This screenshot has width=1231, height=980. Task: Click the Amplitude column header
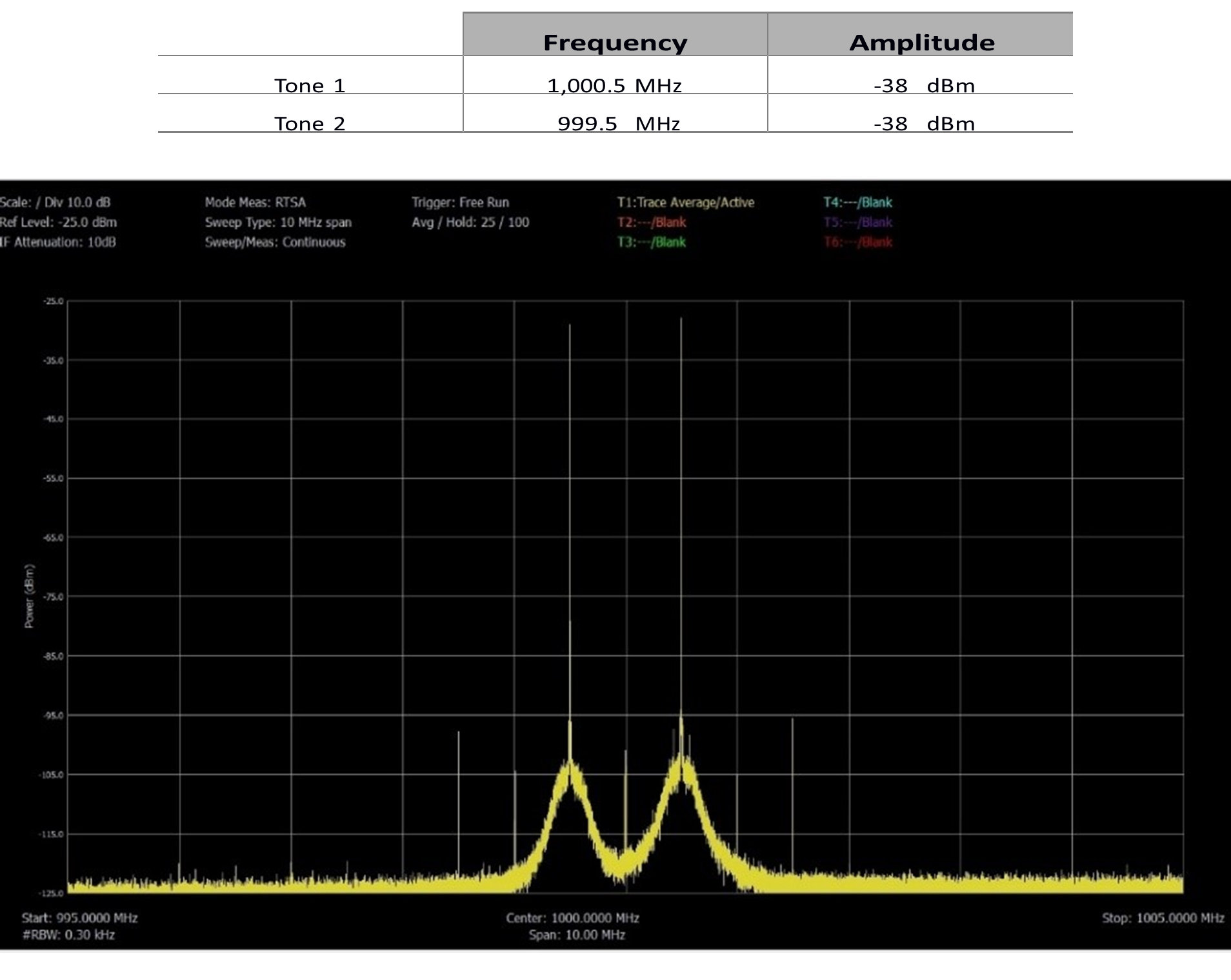[x=921, y=34]
